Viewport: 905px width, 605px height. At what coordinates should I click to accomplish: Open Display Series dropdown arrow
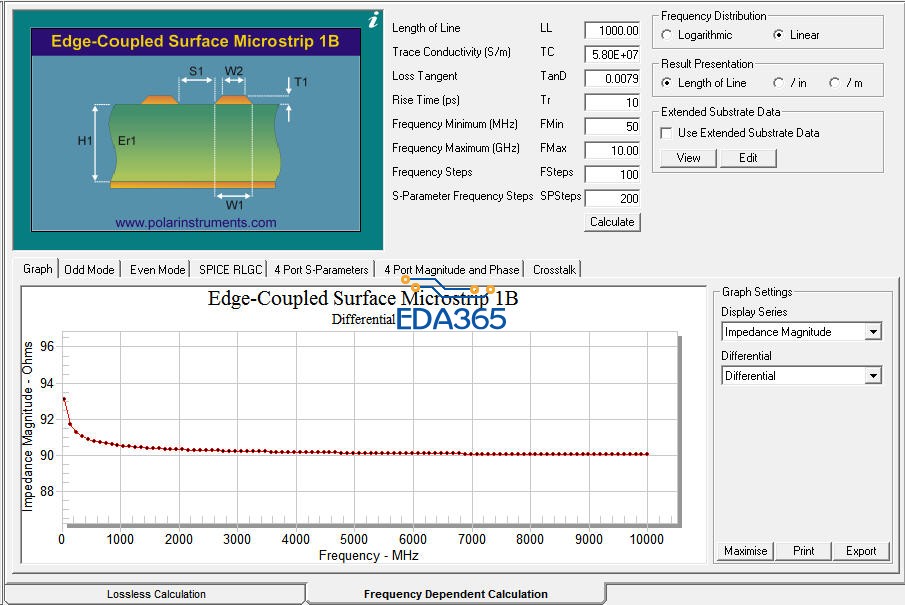pos(873,332)
